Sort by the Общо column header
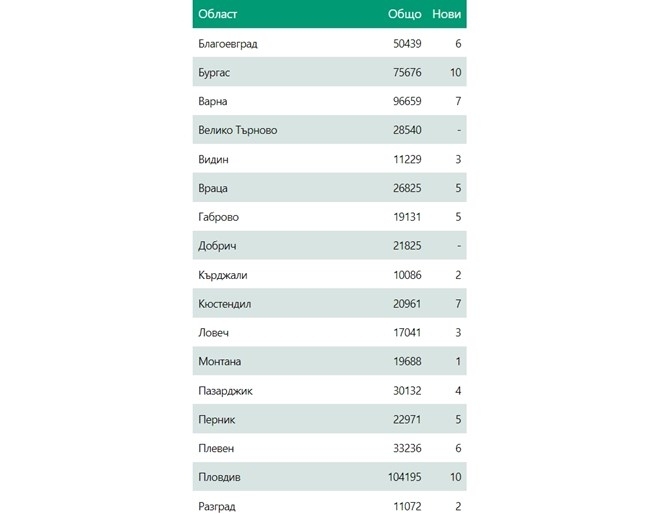Viewport: 668px width, 514px height. point(404,14)
